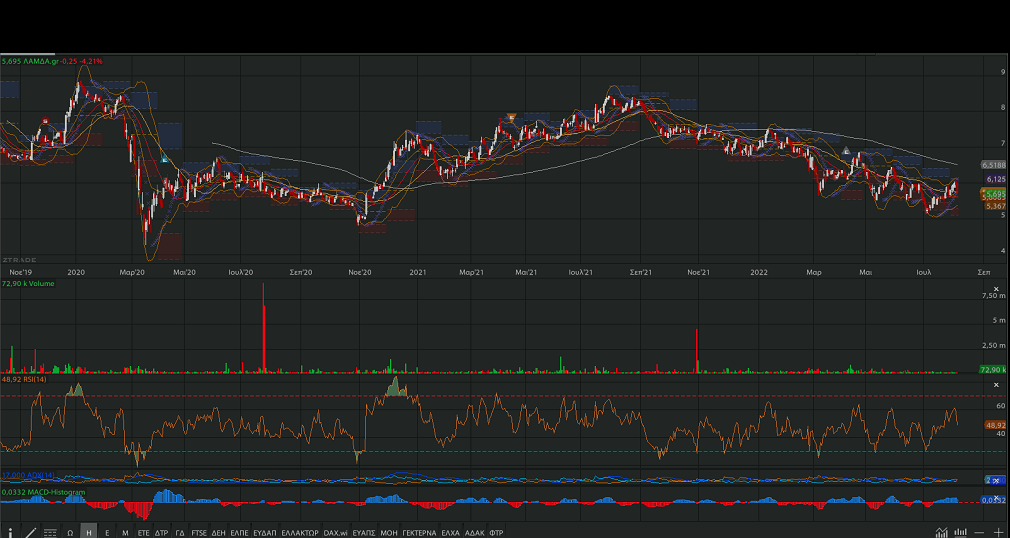
Task: Open the FTSE symbol tab
Action: click(199, 533)
